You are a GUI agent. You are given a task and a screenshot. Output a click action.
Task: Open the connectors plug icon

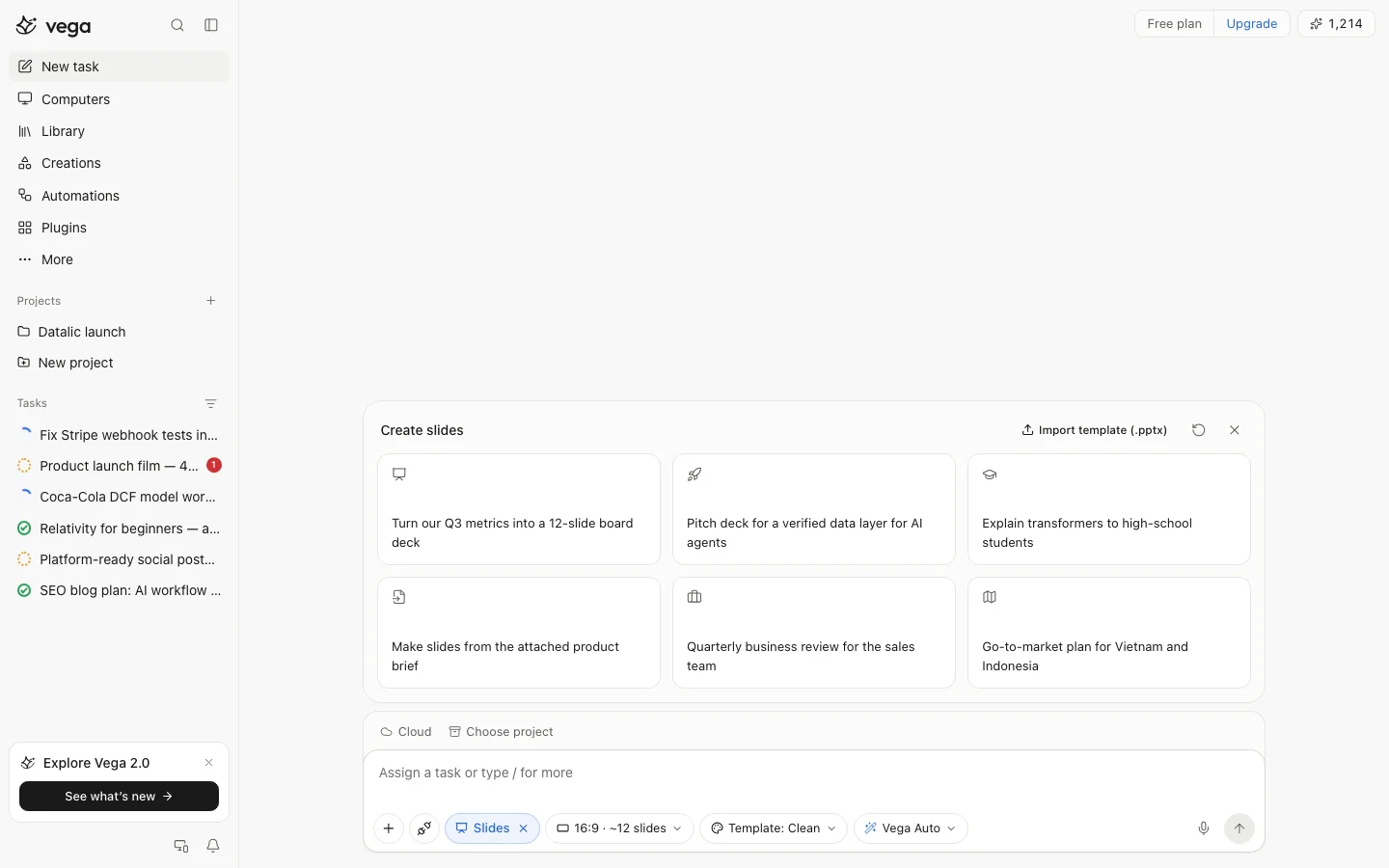pos(424,828)
